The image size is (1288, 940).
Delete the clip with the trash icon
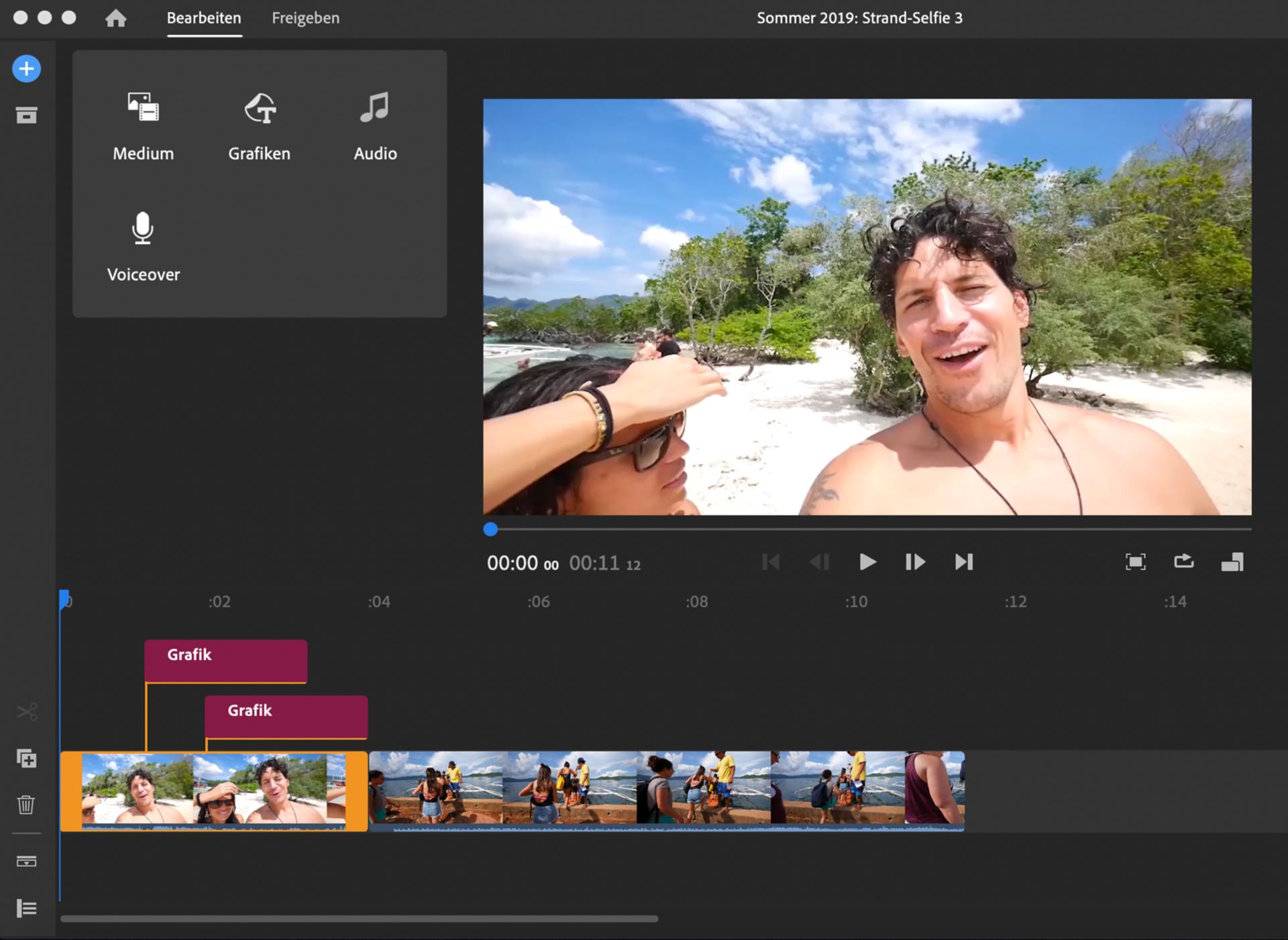[x=26, y=804]
